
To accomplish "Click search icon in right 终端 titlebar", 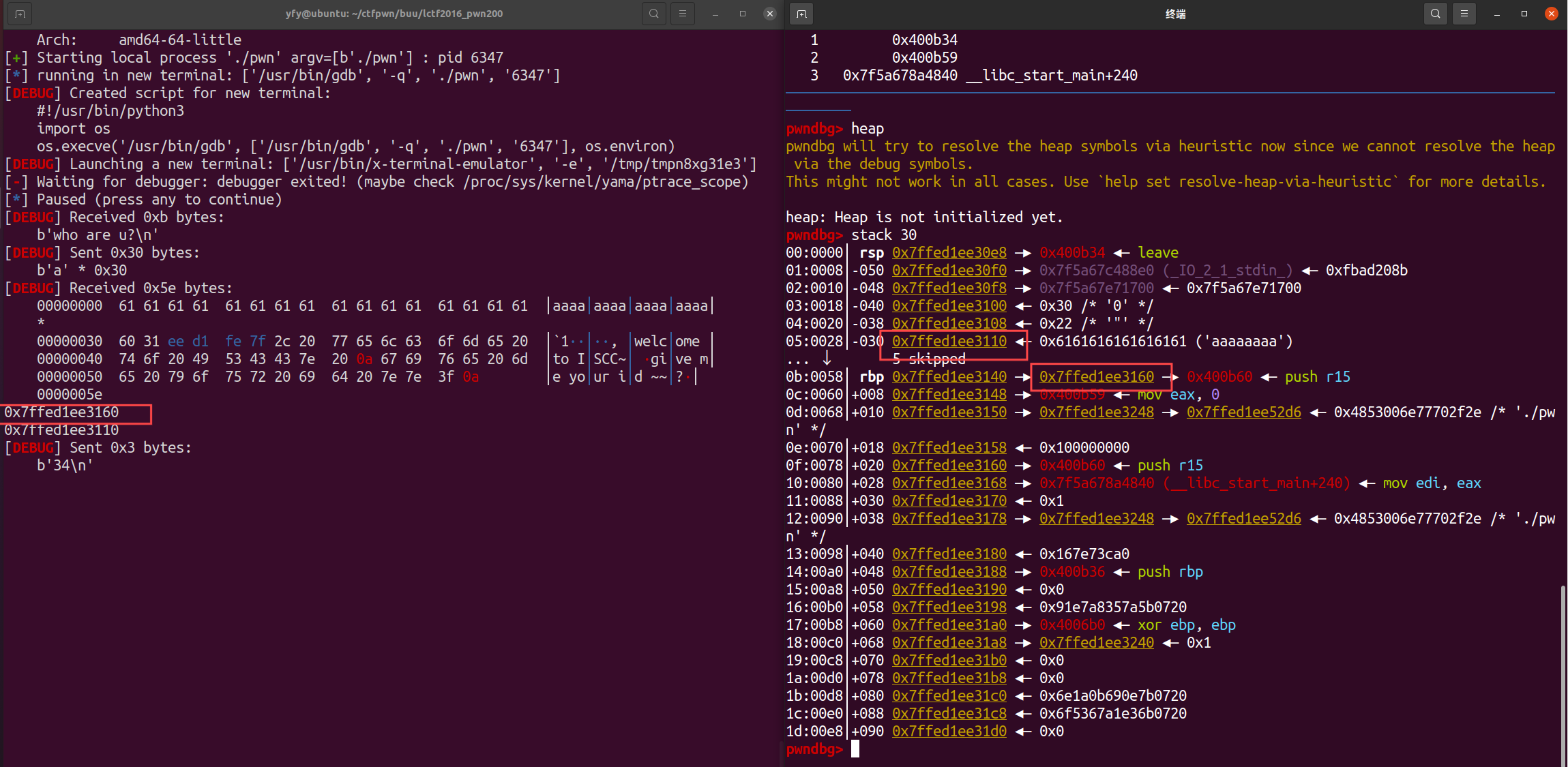I will [x=1435, y=14].
